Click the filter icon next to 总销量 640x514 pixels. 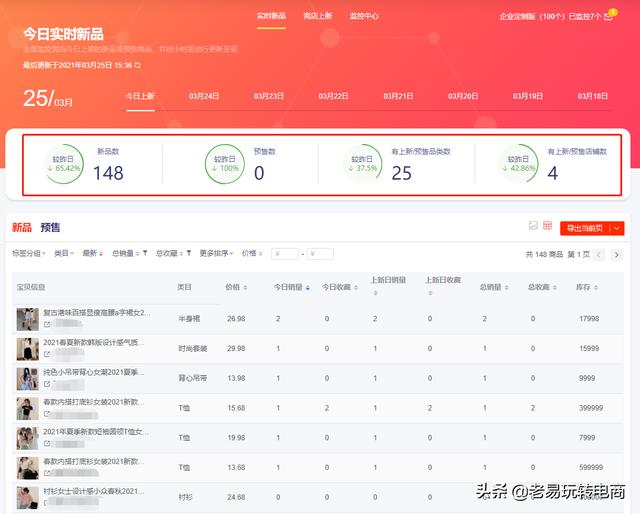click(145, 254)
